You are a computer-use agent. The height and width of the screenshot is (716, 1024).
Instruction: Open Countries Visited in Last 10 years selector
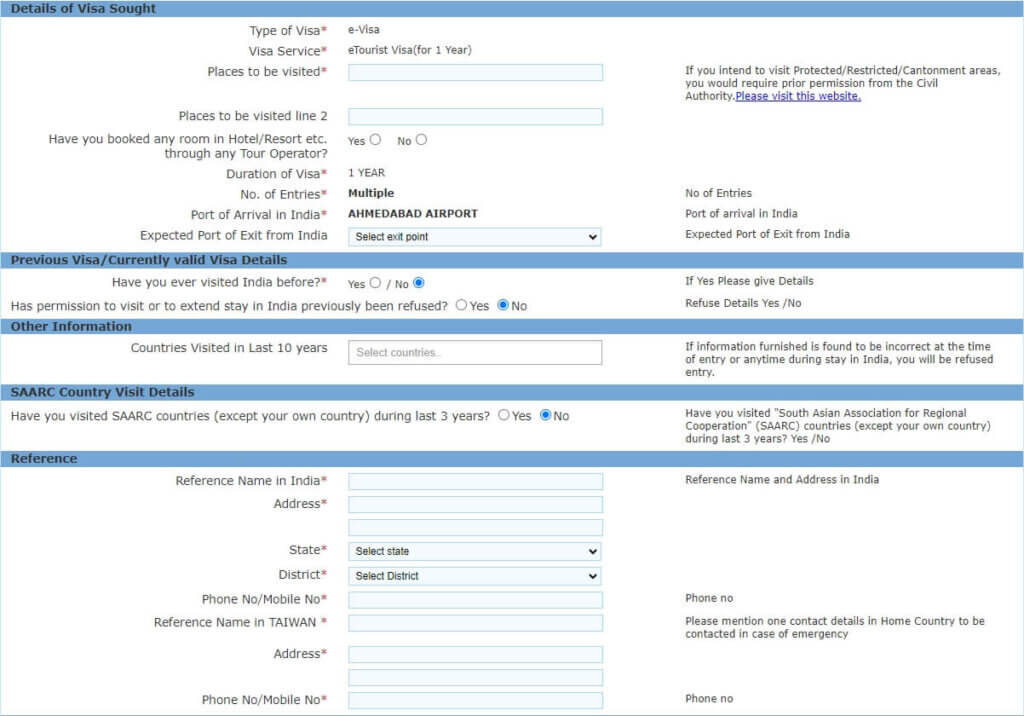(x=475, y=352)
